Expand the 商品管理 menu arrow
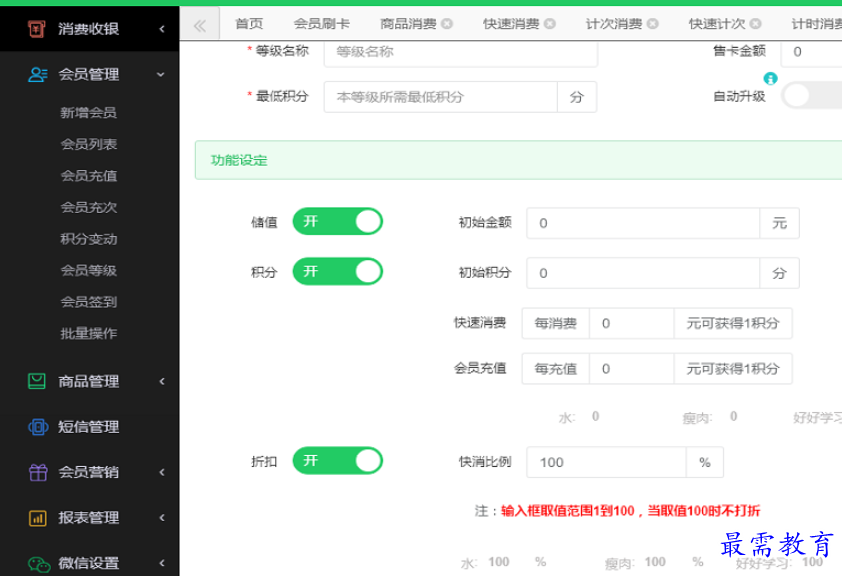Viewport: 842px width, 576px height. point(161,381)
